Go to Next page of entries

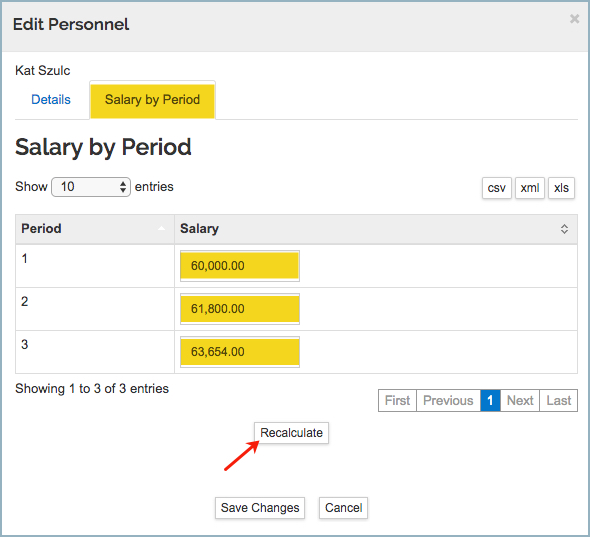click(x=520, y=400)
